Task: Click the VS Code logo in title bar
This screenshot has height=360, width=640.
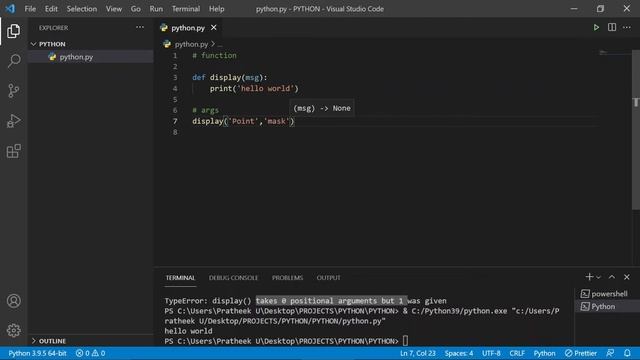Action: tap(10, 9)
